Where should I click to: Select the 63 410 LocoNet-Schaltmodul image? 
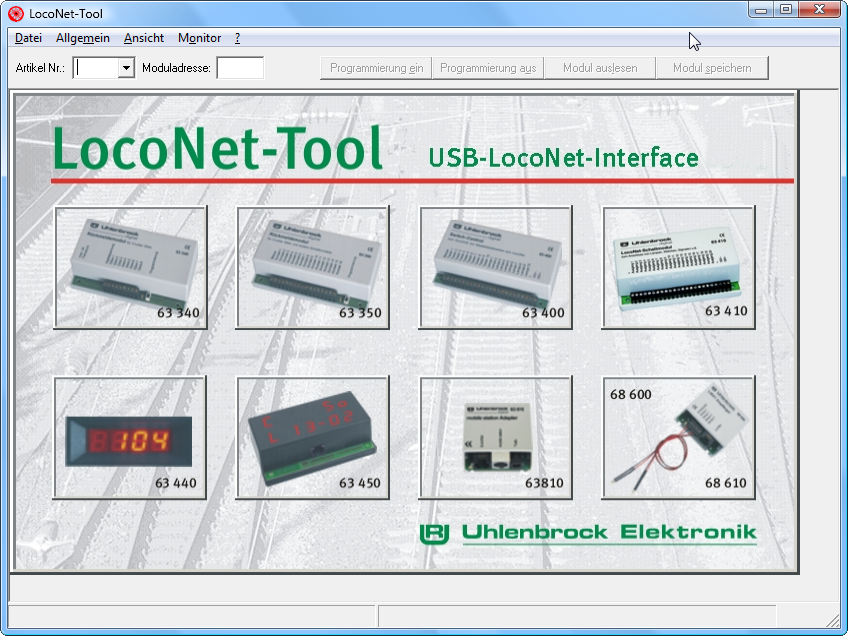coord(678,267)
